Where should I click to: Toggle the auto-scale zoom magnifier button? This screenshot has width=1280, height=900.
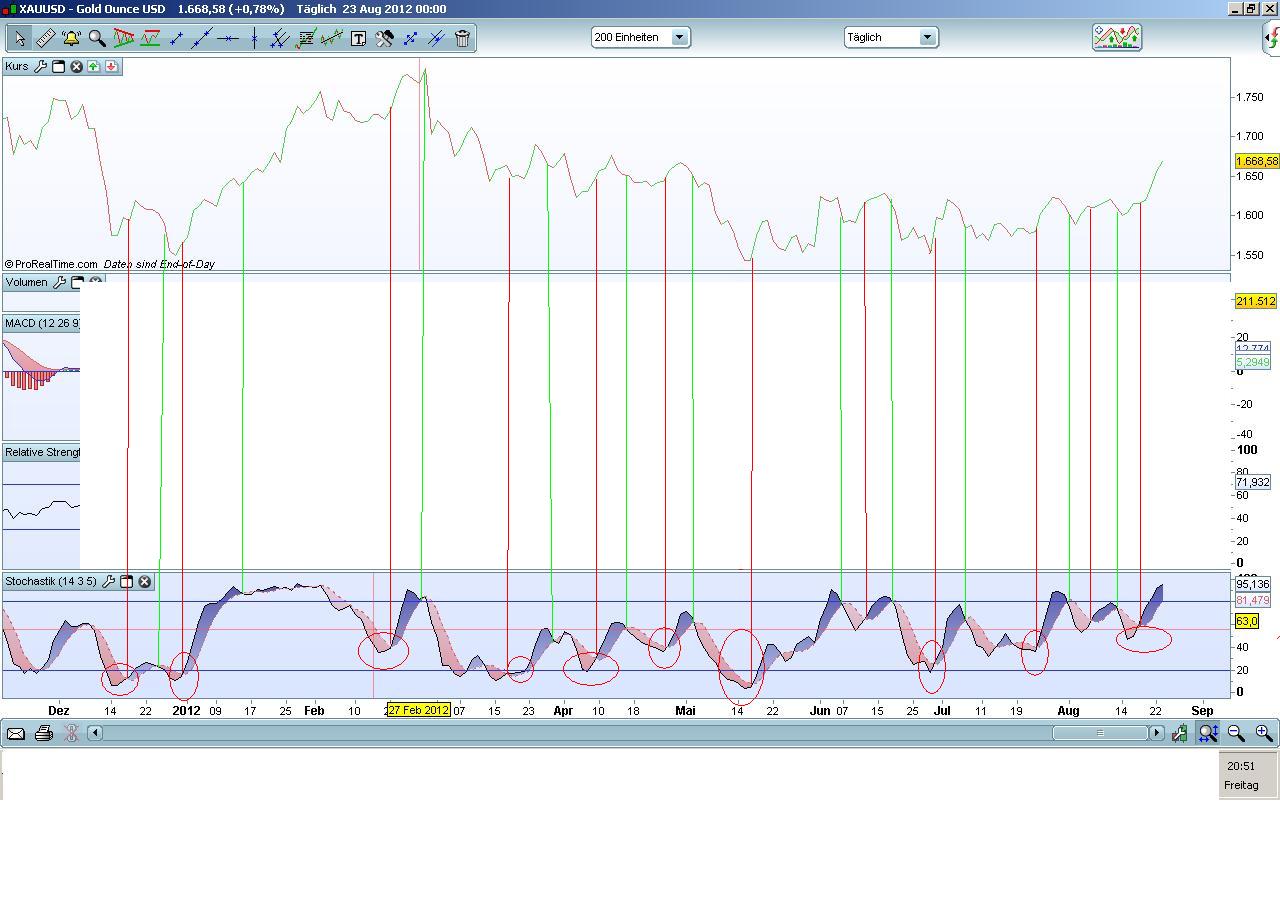(x=1208, y=733)
